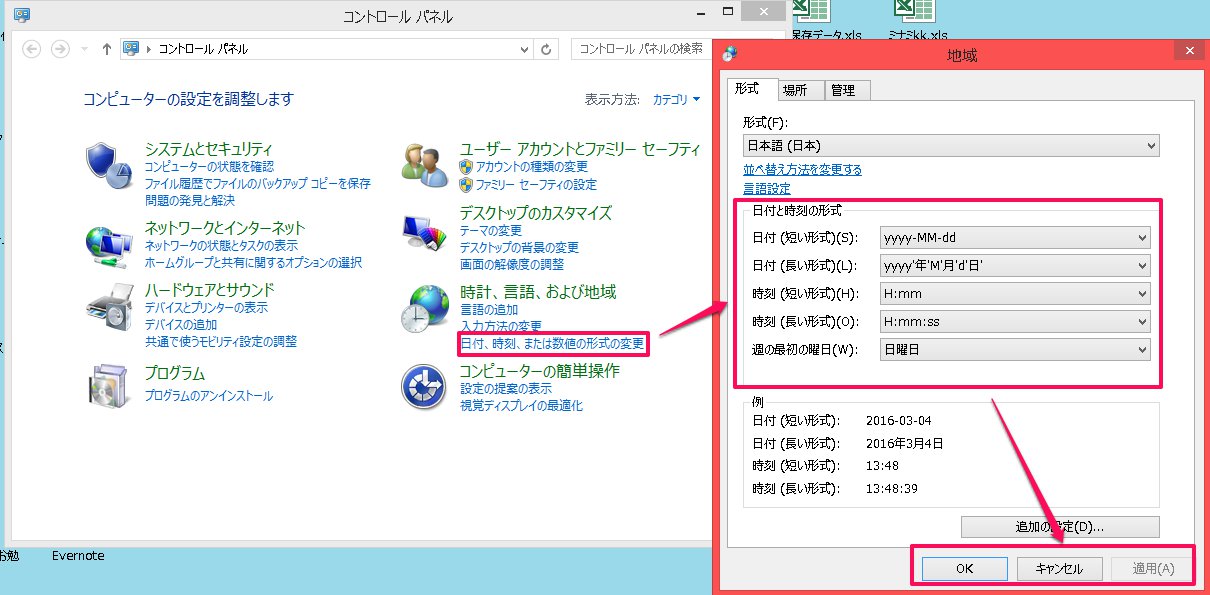Viewport: 1210px width, 595px height.
Task: Open the ハードウェアとサウンド heading
Action: pos(209,289)
